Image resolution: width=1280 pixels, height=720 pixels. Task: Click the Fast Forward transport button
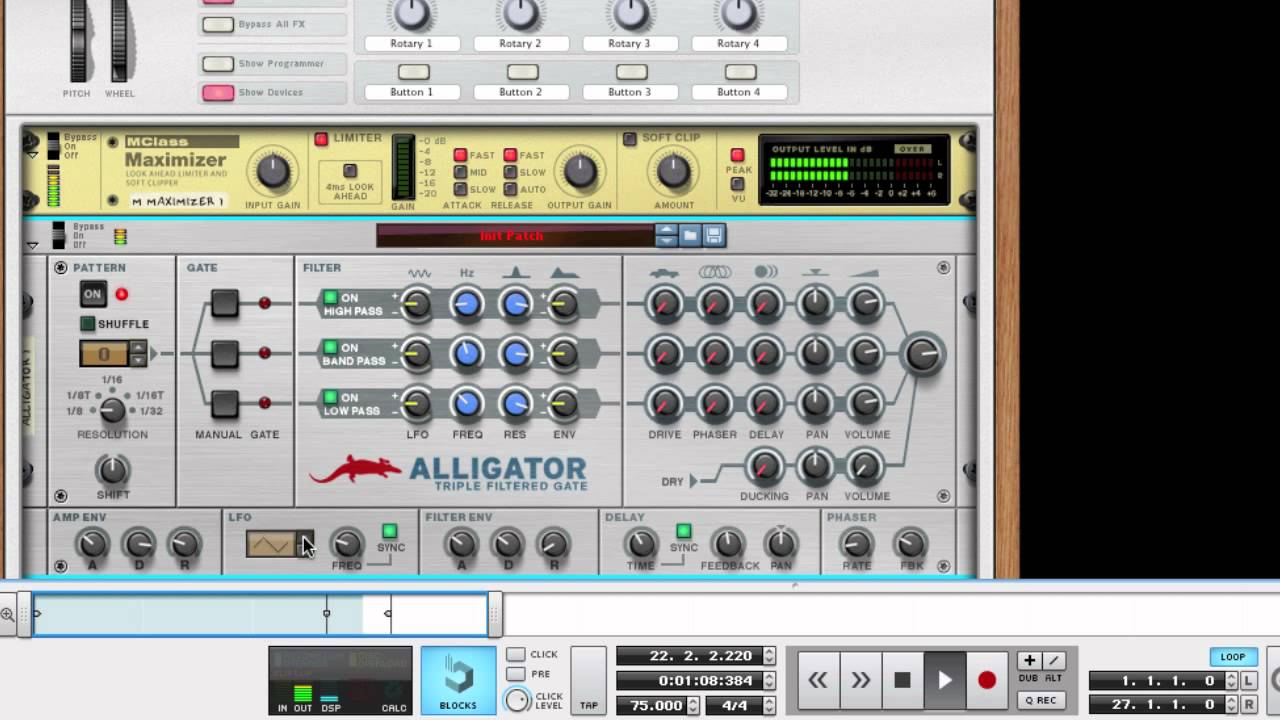pos(860,680)
